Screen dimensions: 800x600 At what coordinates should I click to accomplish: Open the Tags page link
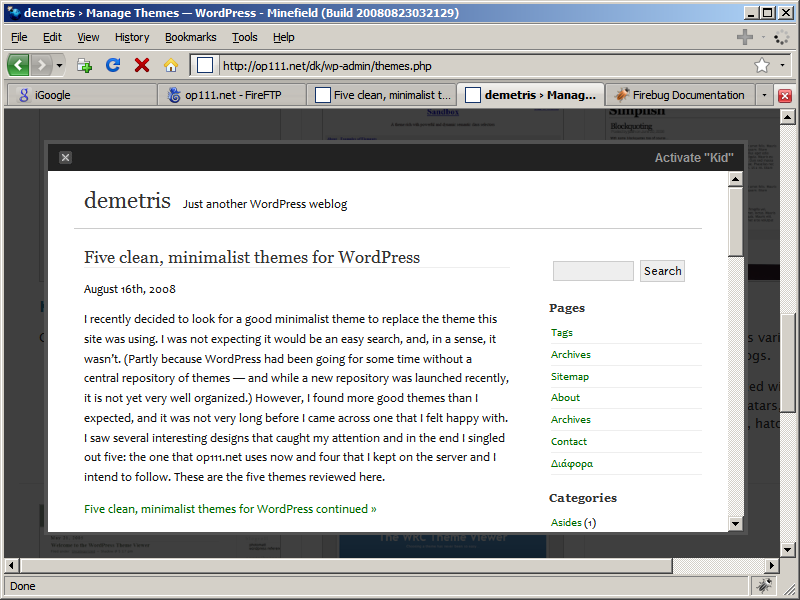(x=562, y=333)
